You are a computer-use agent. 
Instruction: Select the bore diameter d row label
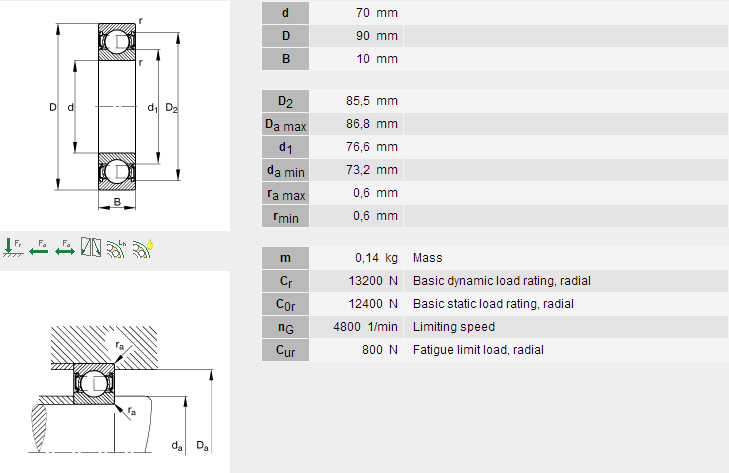point(286,13)
